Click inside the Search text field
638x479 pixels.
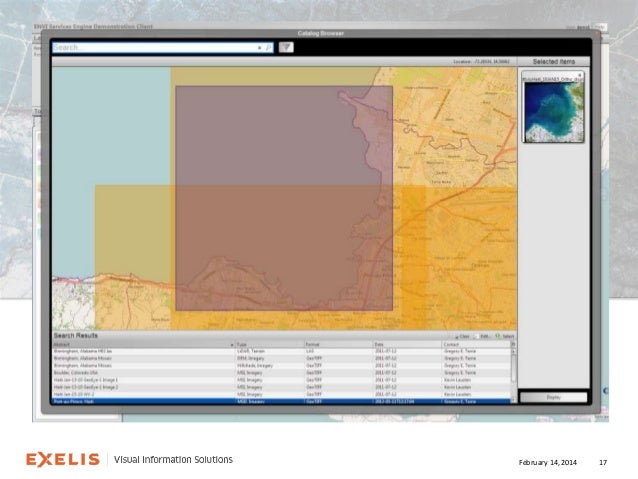[150, 47]
